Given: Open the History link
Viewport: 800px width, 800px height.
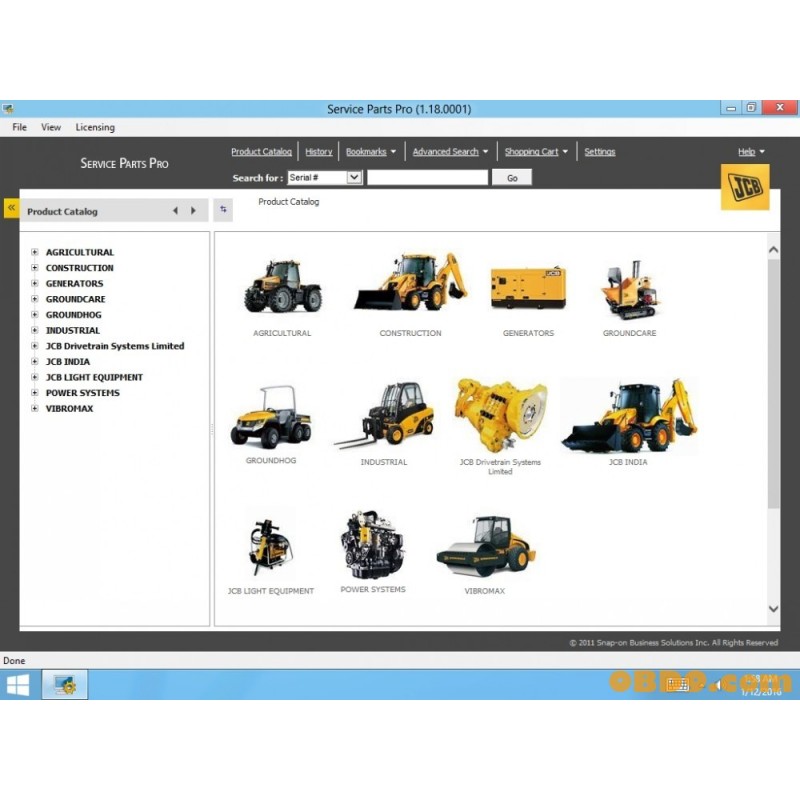Looking at the screenshot, I should 318,152.
